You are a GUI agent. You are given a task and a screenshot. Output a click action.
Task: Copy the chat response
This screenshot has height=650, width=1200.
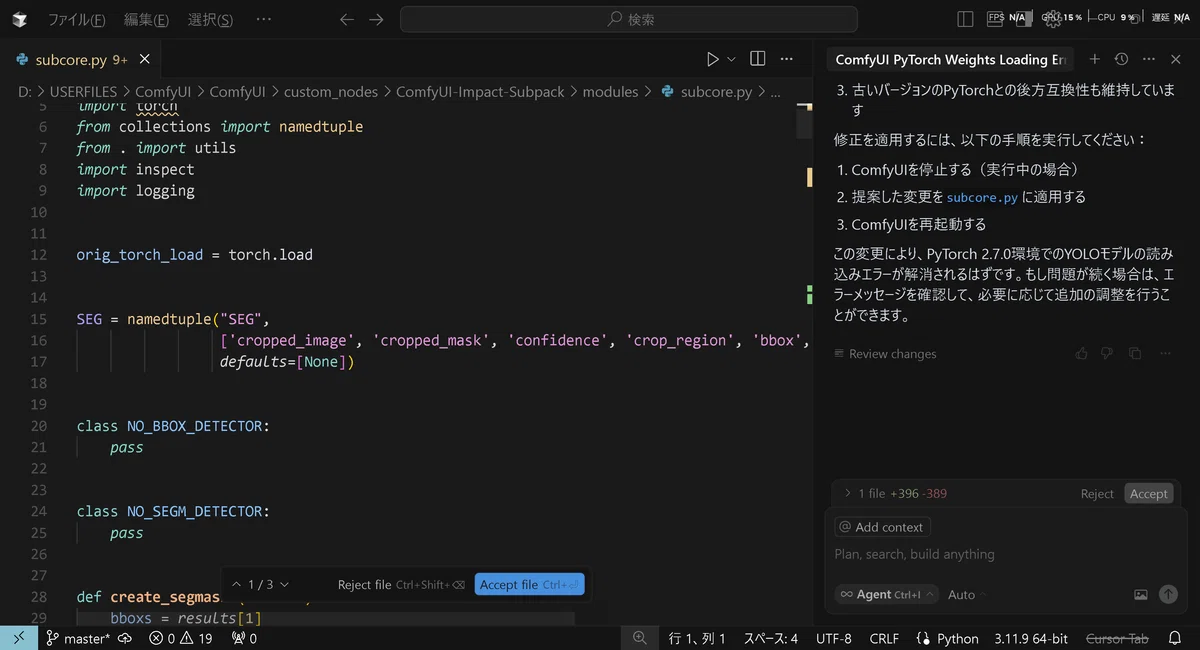1134,354
